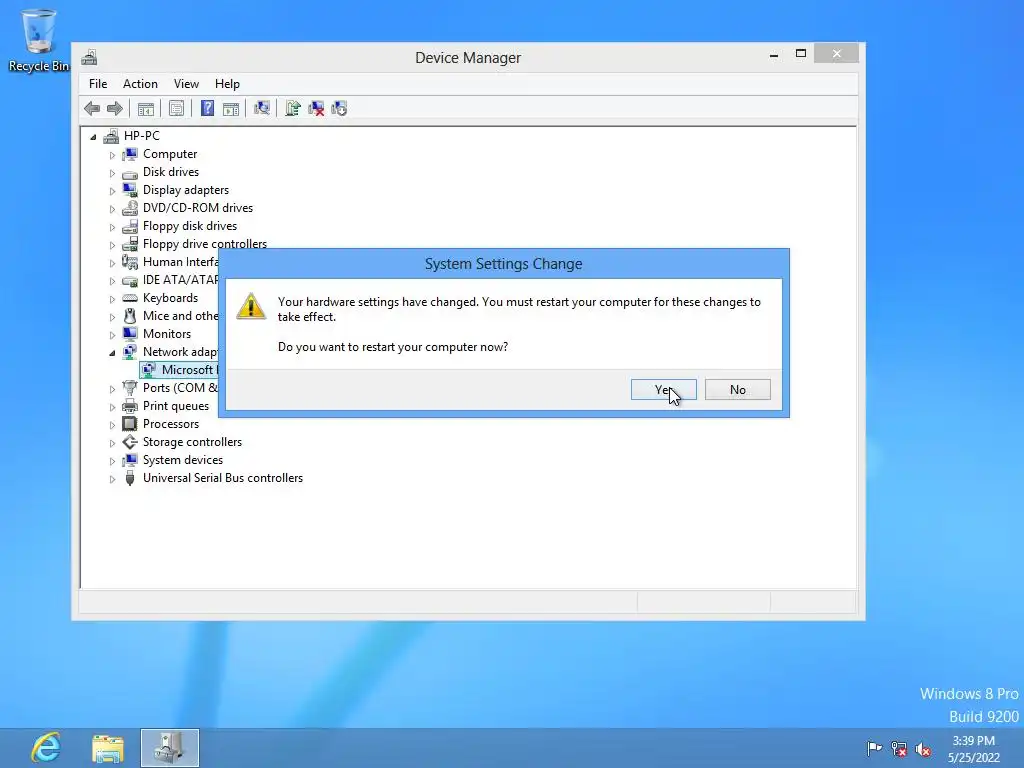Expand the Display adapters category
The height and width of the screenshot is (768, 1024).
tap(112, 191)
